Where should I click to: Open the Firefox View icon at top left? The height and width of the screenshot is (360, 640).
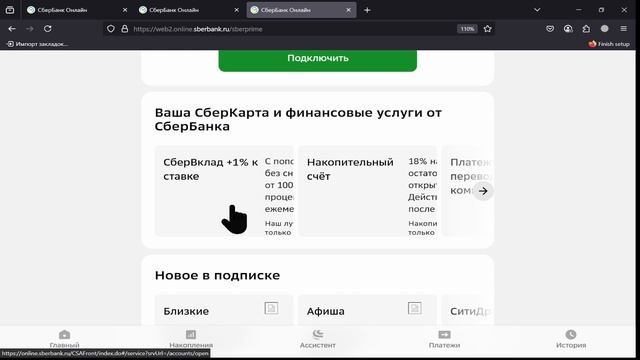(10, 10)
